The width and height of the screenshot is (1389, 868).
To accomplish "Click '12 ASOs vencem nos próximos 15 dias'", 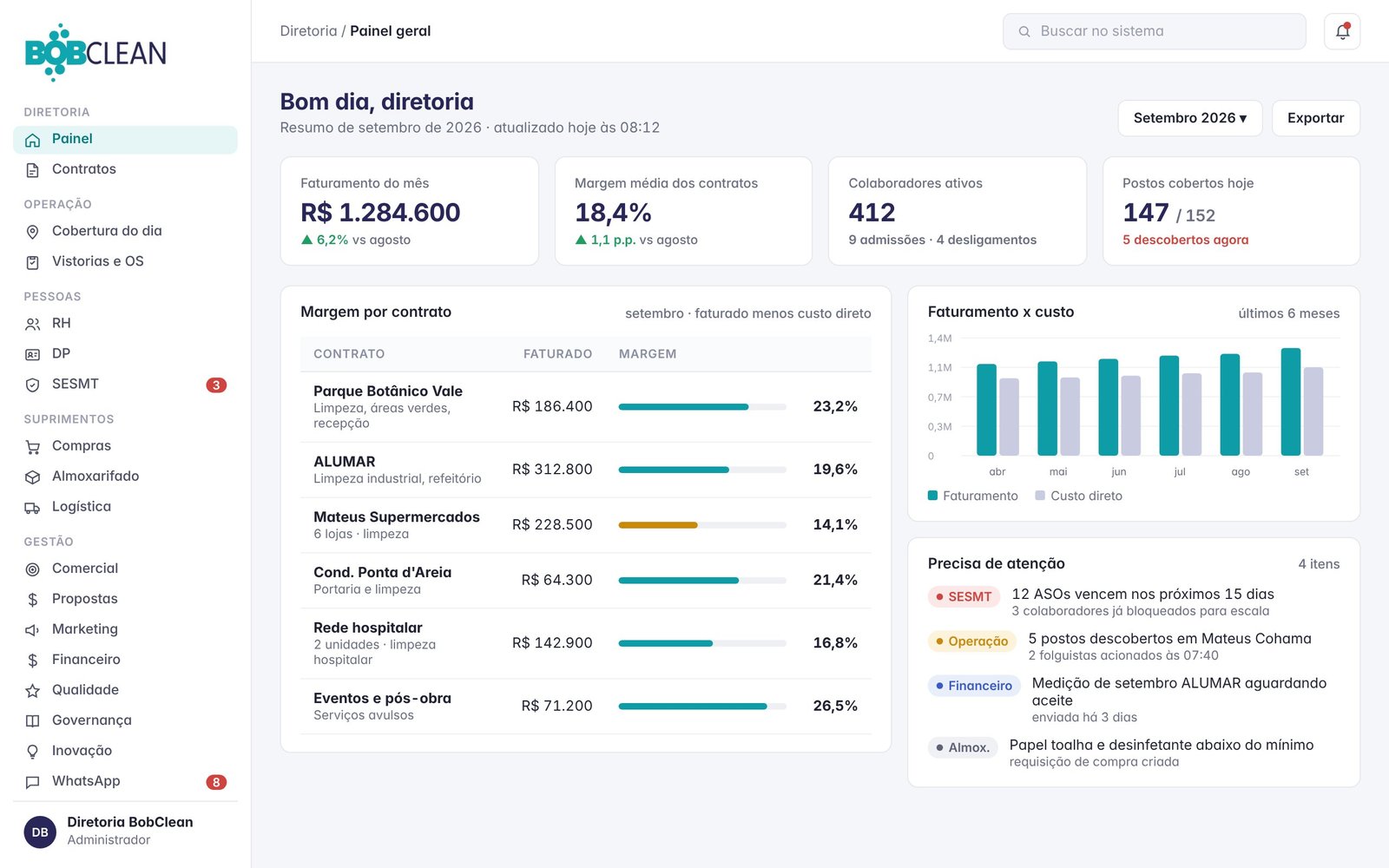I will (1142, 594).
